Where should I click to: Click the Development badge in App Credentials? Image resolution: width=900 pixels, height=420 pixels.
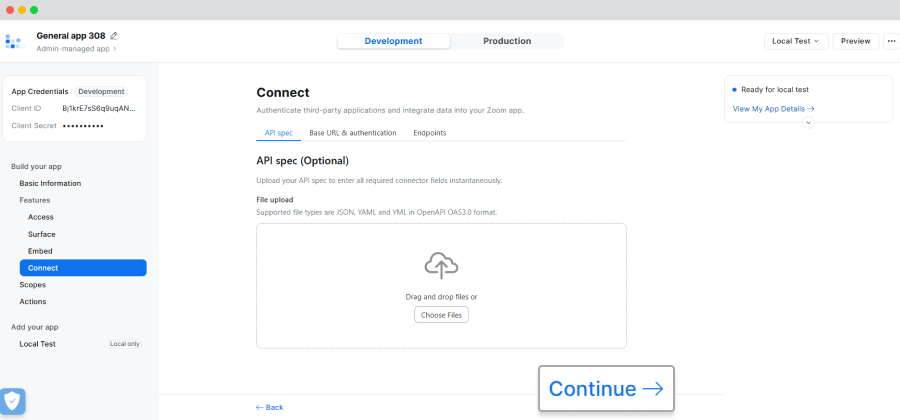[x=102, y=91]
